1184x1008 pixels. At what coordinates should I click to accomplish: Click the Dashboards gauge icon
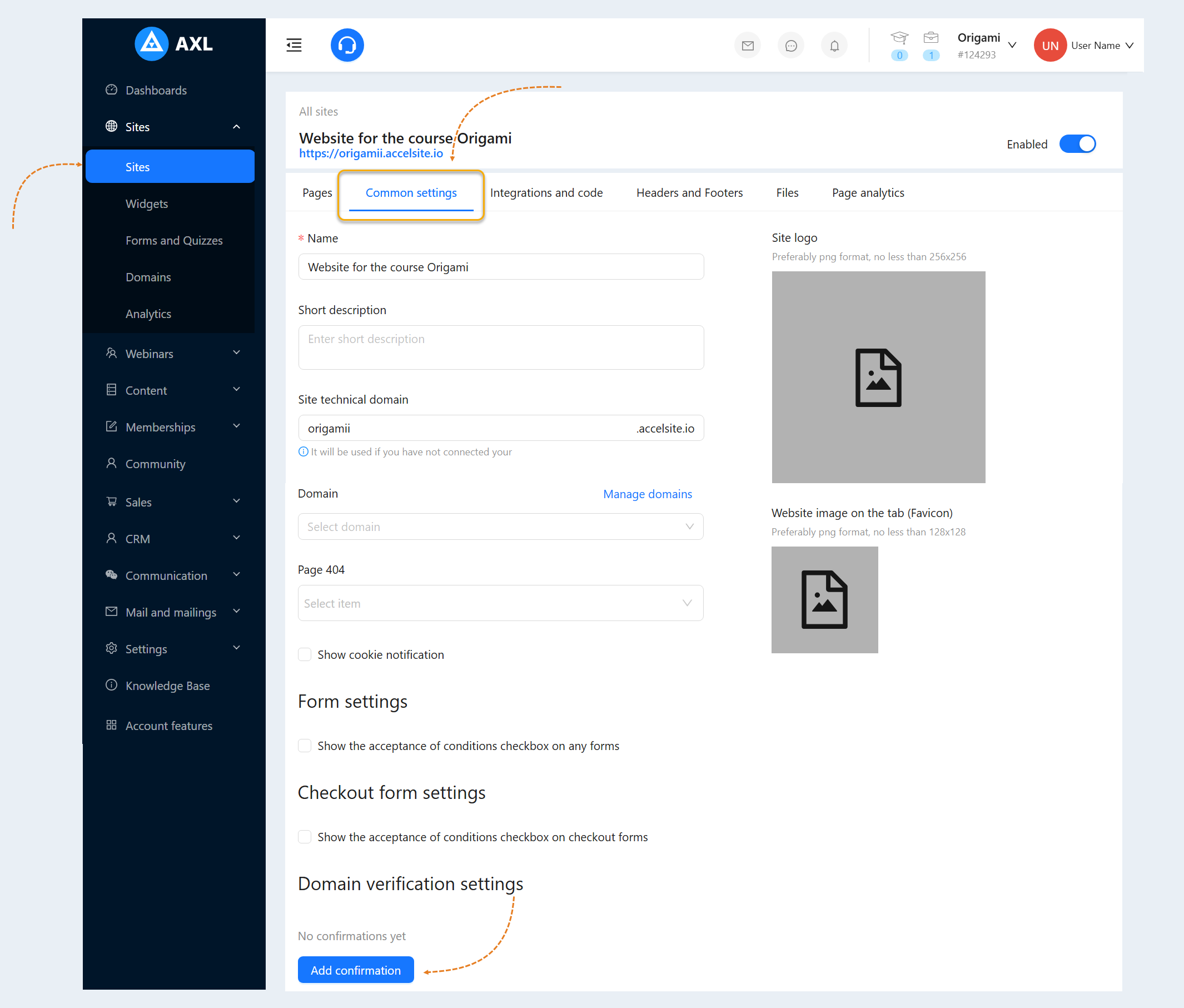point(111,90)
